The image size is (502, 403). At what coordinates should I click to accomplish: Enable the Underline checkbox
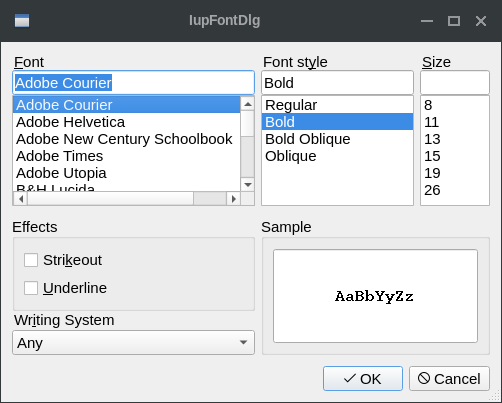(31, 288)
